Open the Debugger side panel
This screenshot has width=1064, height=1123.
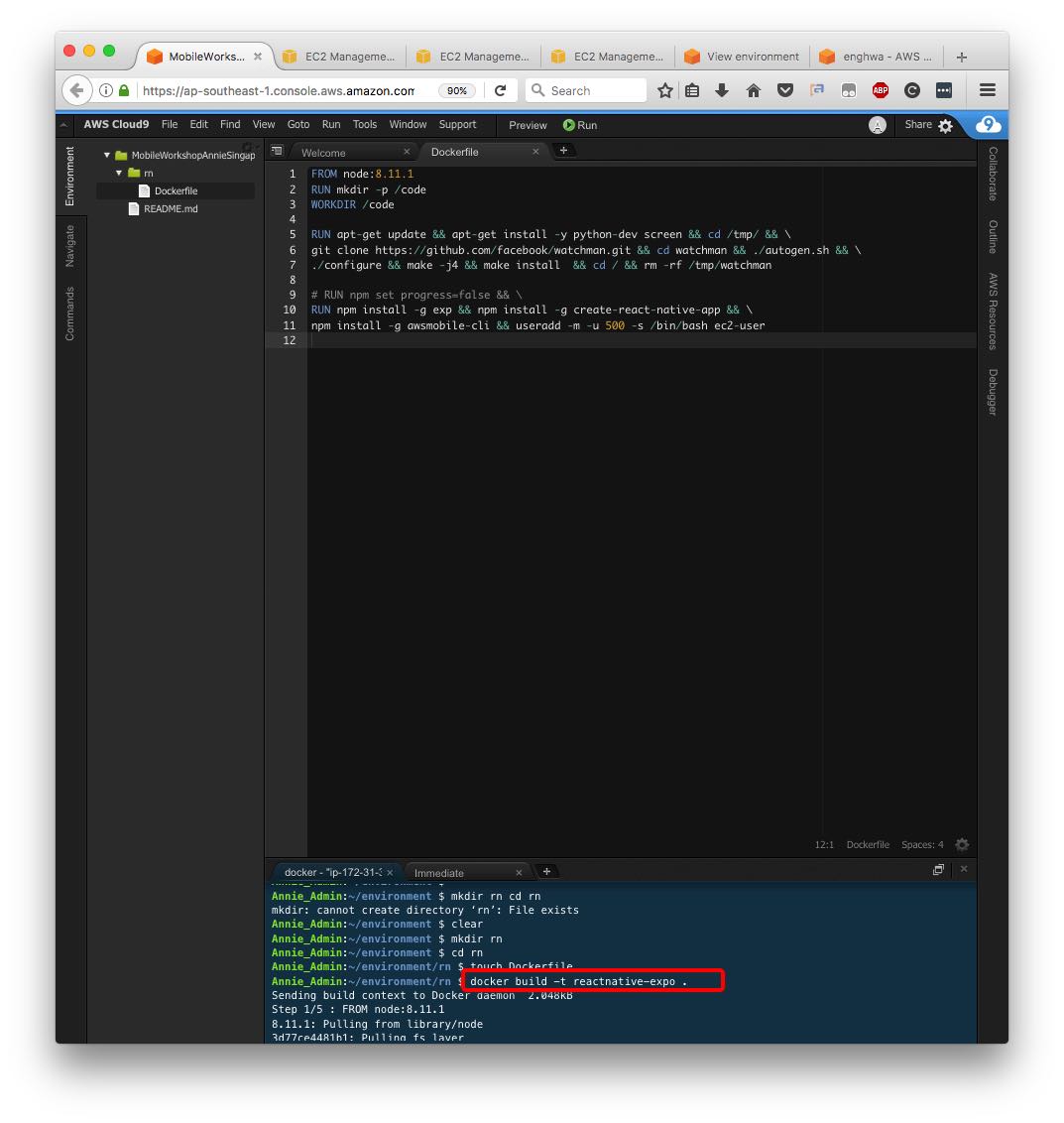pyautogui.click(x=994, y=392)
